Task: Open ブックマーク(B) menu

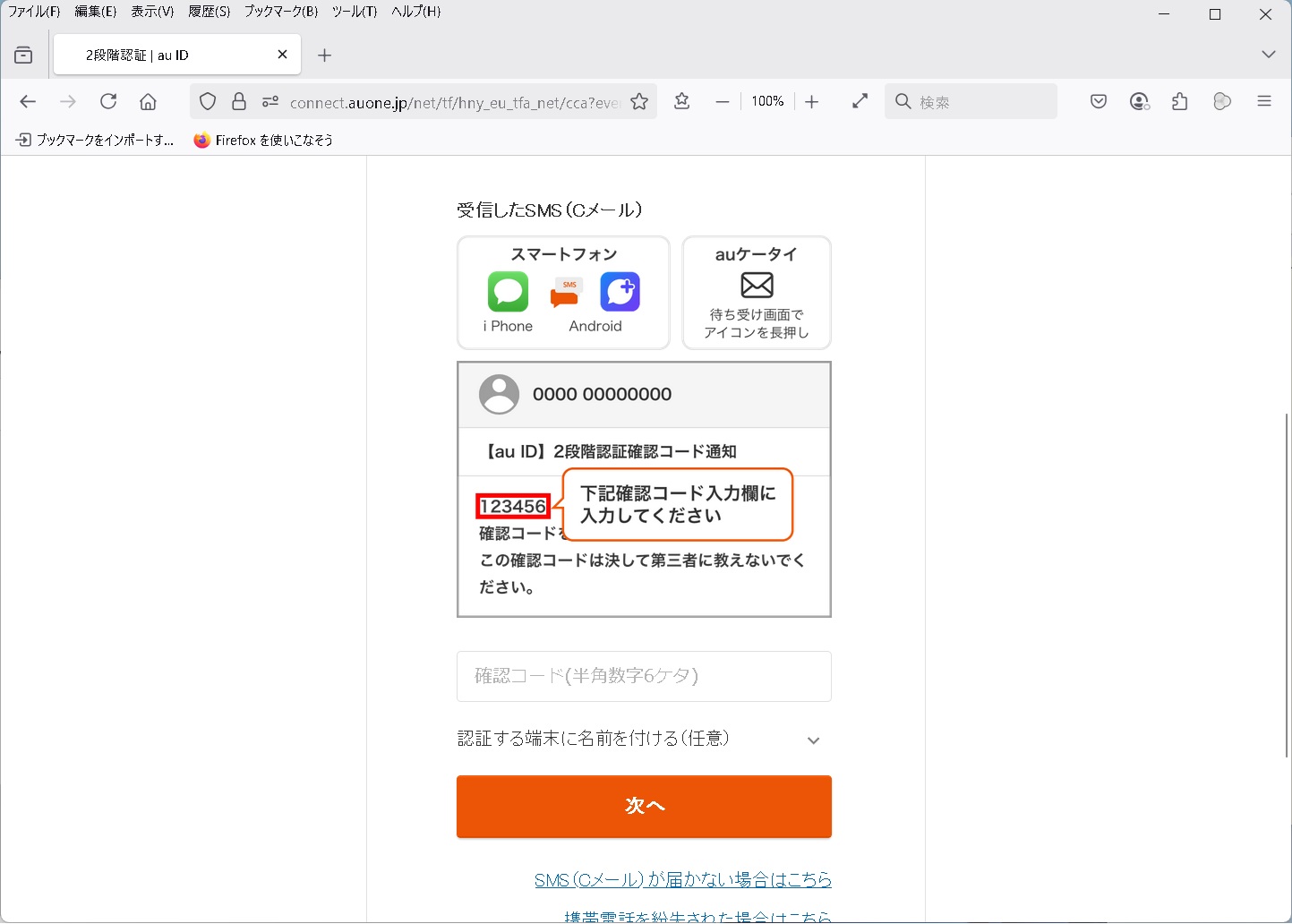Action: [x=281, y=12]
